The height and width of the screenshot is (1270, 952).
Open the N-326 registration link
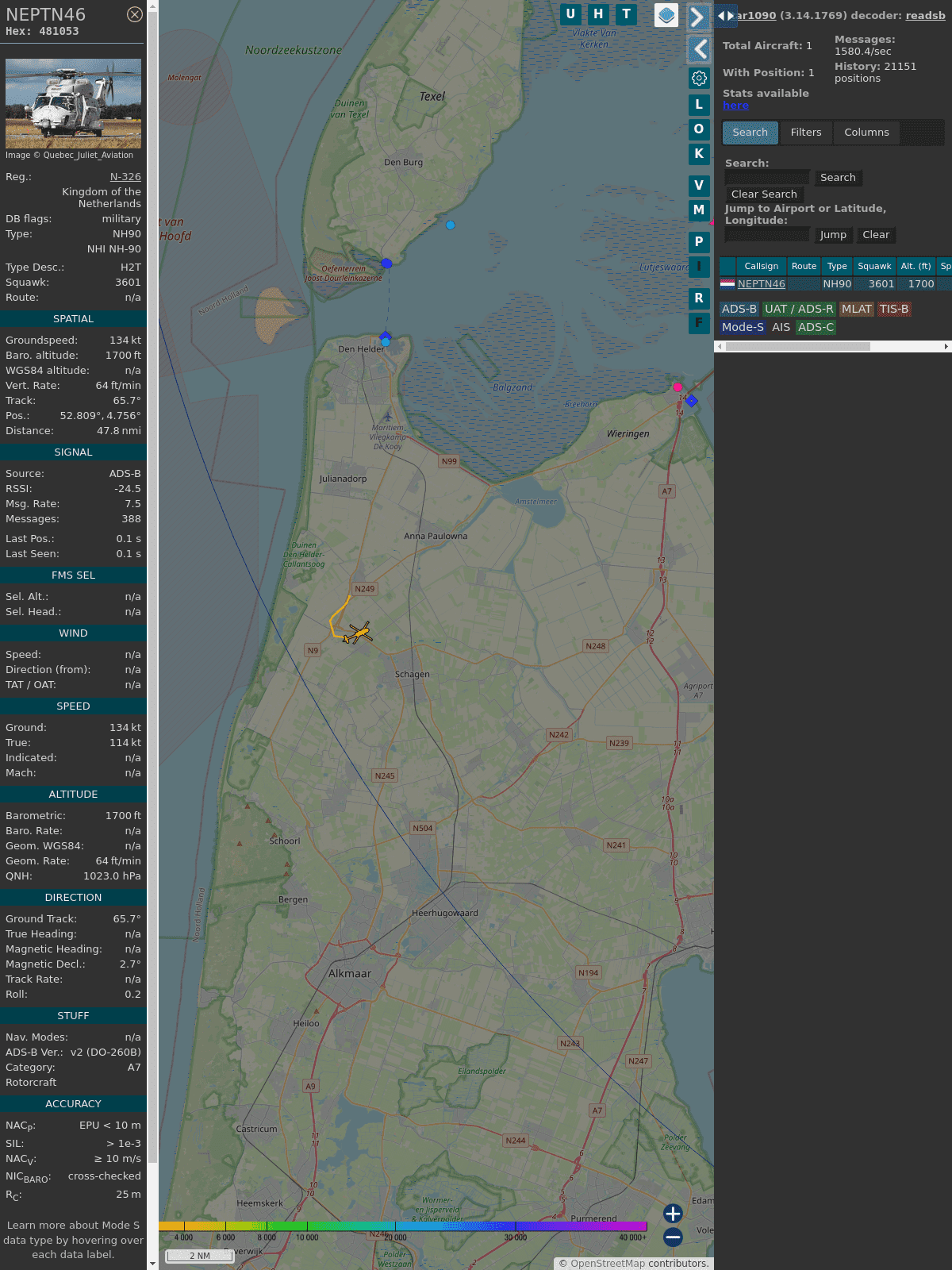point(125,177)
